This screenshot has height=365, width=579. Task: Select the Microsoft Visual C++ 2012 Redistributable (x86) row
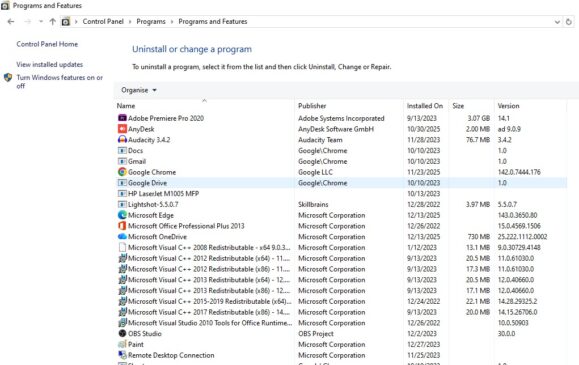pyautogui.click(x=342, y=269)
